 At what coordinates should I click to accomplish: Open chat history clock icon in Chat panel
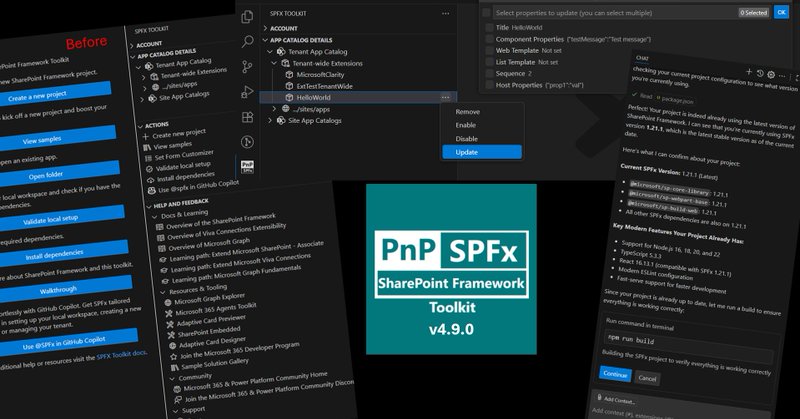click(x=760, y=73)
